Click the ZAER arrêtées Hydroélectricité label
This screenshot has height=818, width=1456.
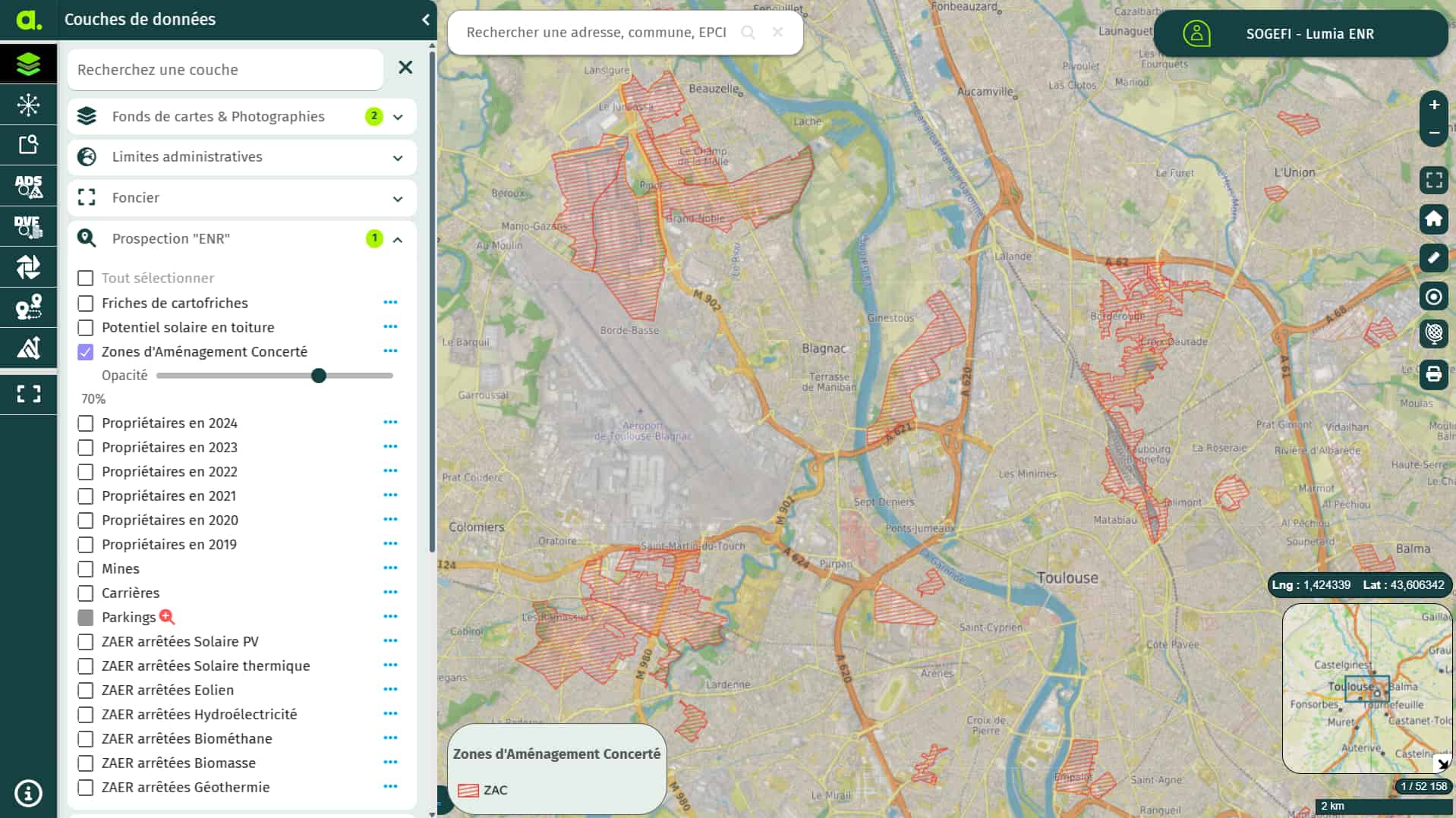[199, 715]
